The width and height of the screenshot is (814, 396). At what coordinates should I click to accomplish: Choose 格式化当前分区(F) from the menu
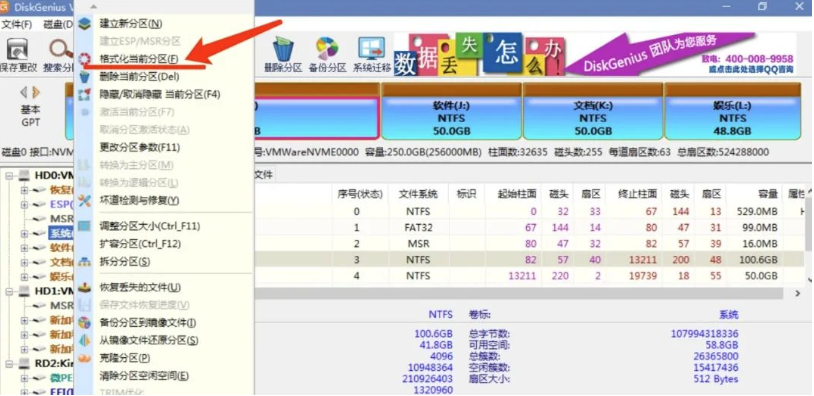coord(139,59)
